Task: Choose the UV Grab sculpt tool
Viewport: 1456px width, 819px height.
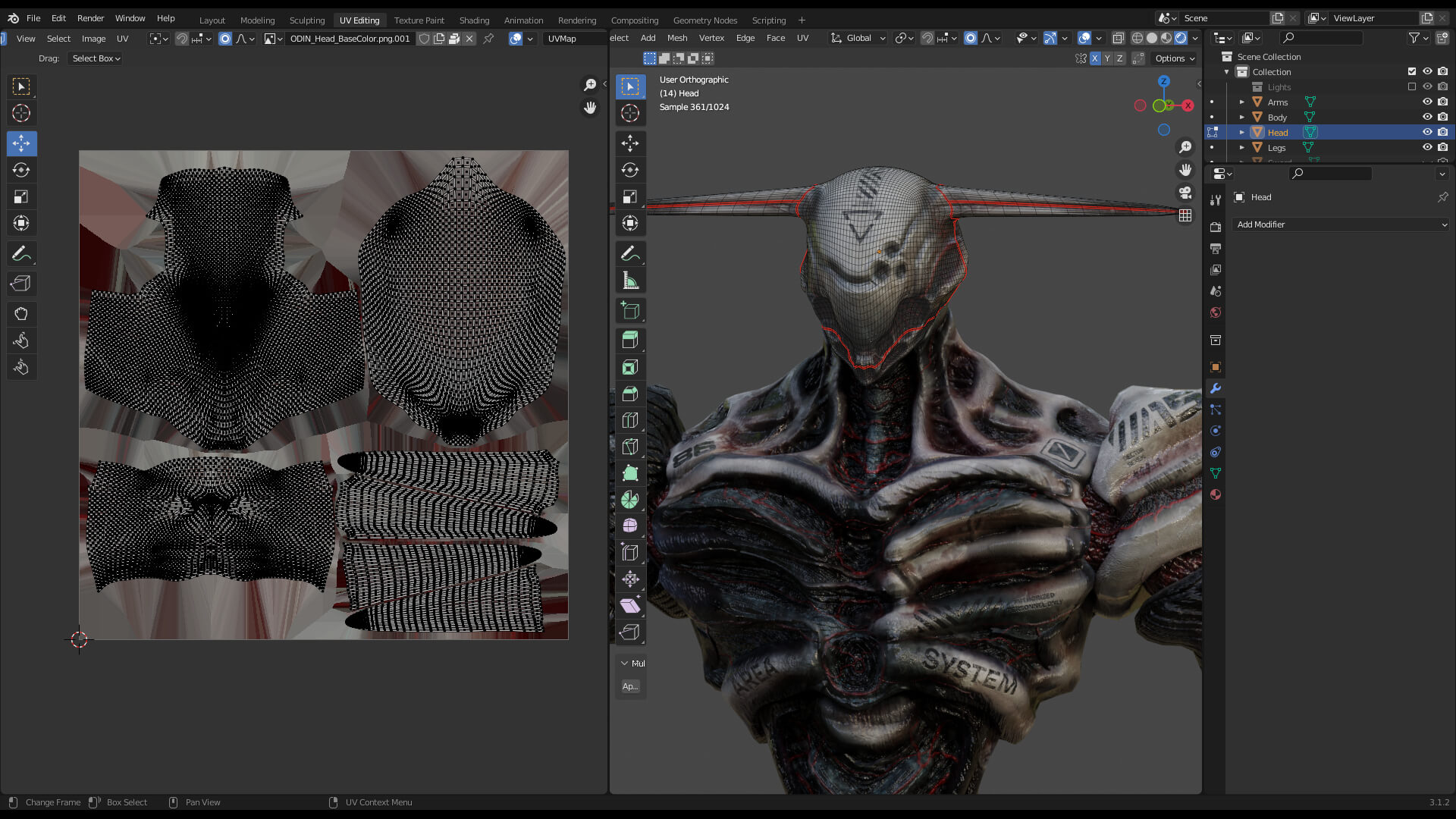Action: point(21,314)
